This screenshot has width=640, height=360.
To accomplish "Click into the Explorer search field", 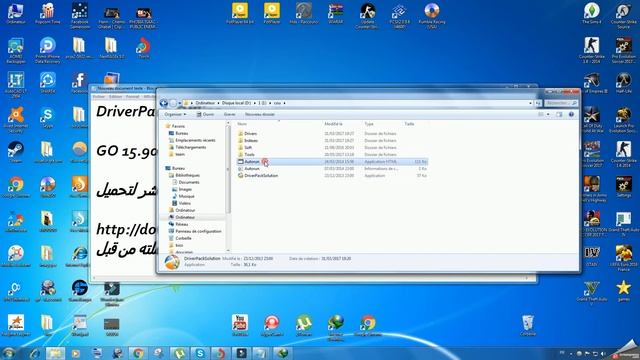I will (561, 103).
